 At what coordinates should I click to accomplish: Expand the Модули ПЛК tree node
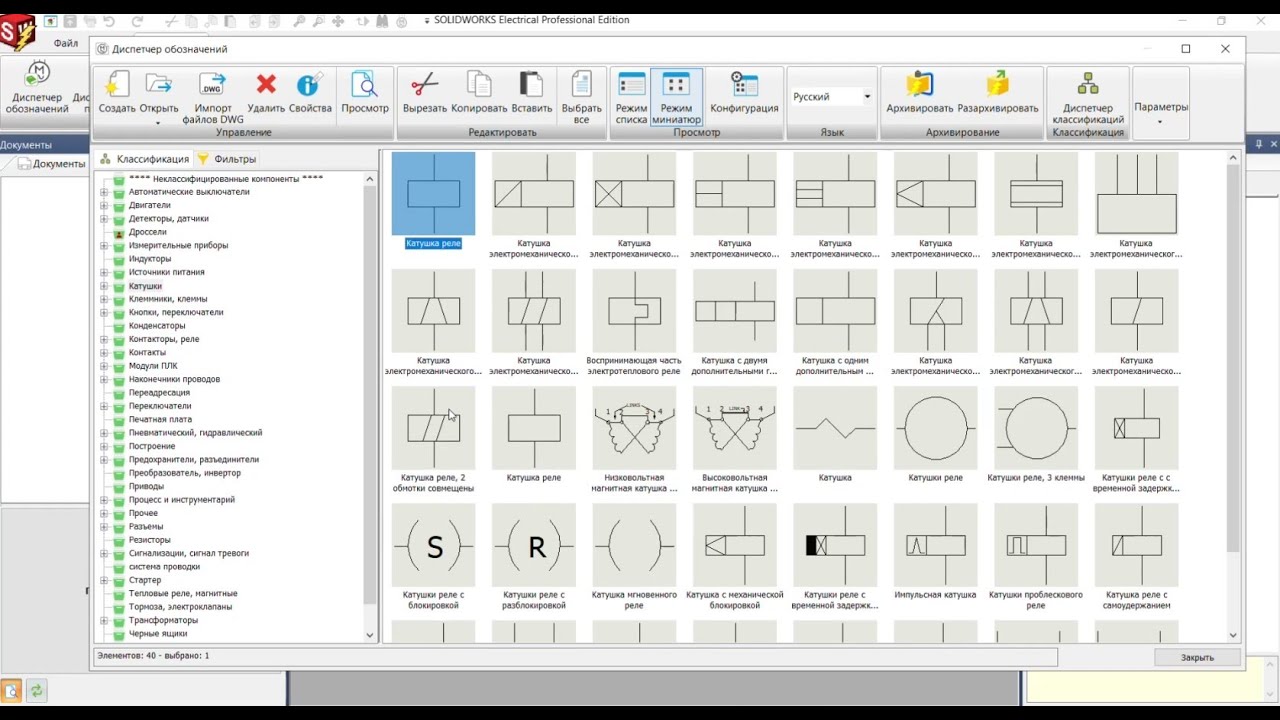104,366
